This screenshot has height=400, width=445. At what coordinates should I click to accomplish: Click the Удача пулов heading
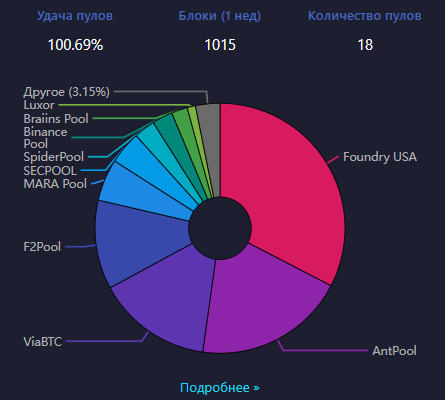[x=75, y=16]
